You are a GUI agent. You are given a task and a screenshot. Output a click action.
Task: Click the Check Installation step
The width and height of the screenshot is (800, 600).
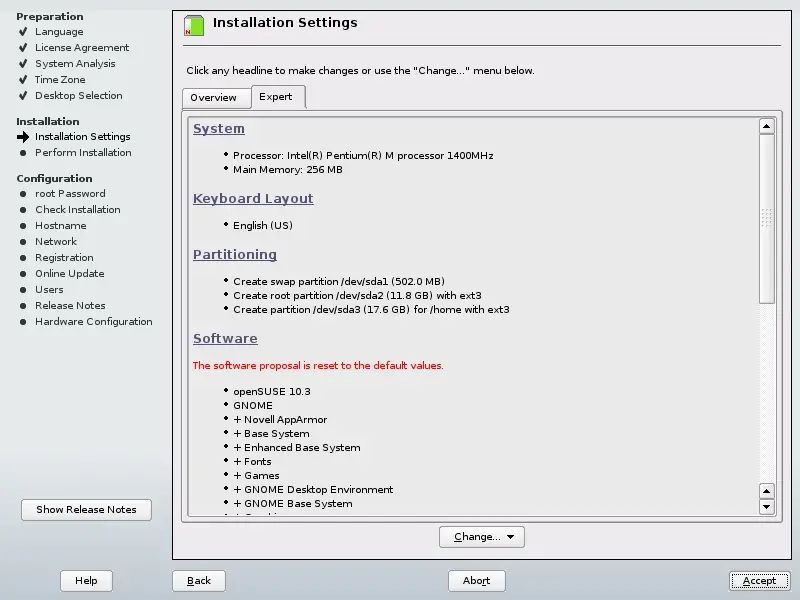click(78, 210)
